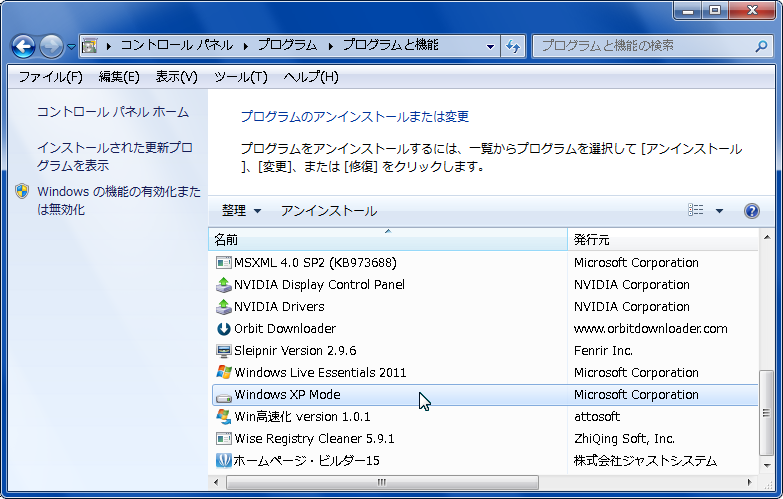Screen dimensions: 783x499
Task: Click the horizontal scrollbar left arrow
Action: coord(216,483)
